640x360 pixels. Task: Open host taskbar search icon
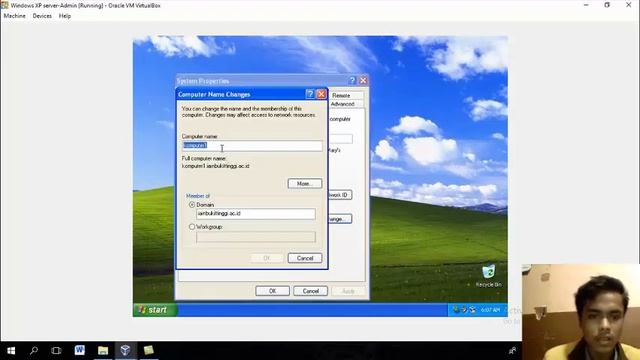tap(34, 351)
